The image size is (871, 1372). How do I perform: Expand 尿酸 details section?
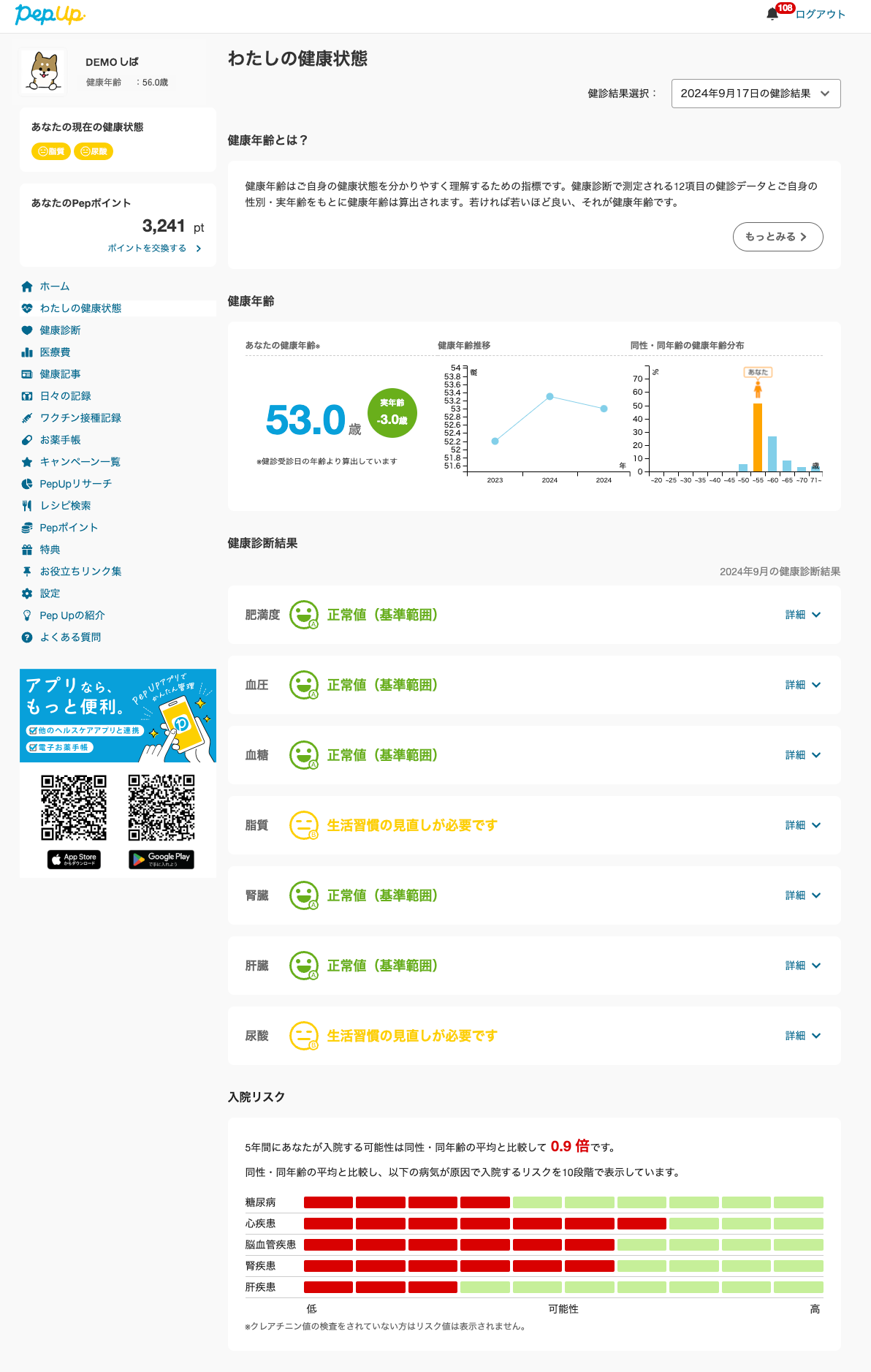pyautogui.click(x=802, y=1036)
